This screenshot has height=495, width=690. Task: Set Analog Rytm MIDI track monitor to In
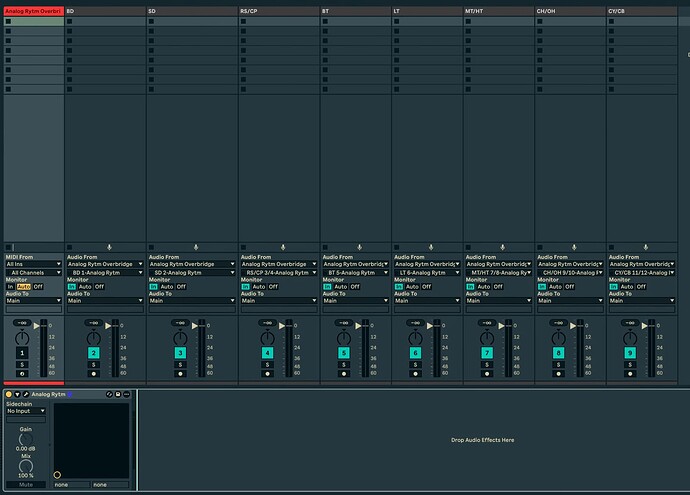tap(11, 286)
